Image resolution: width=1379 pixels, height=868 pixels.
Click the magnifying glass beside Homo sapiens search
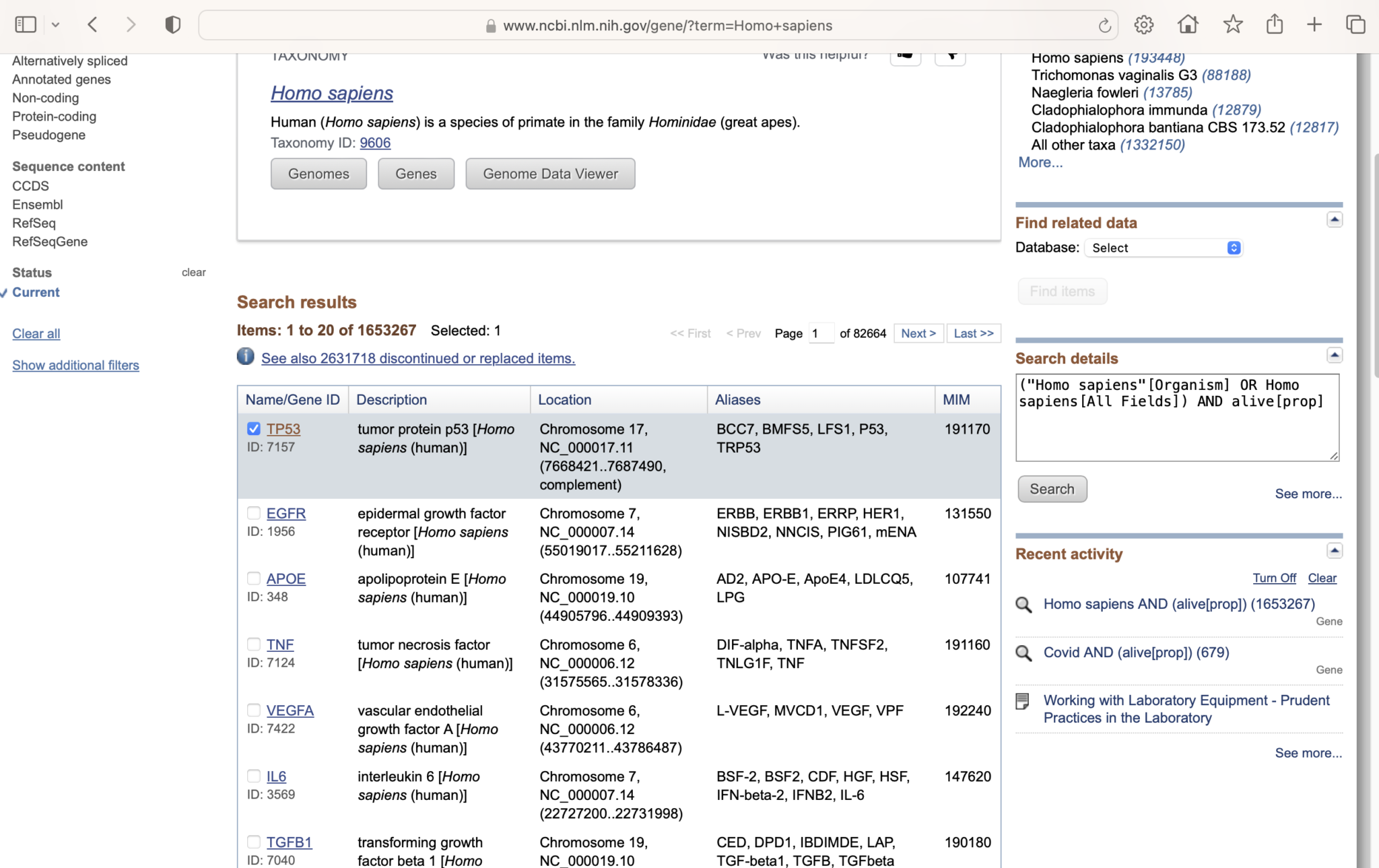tap(1023, 604)
